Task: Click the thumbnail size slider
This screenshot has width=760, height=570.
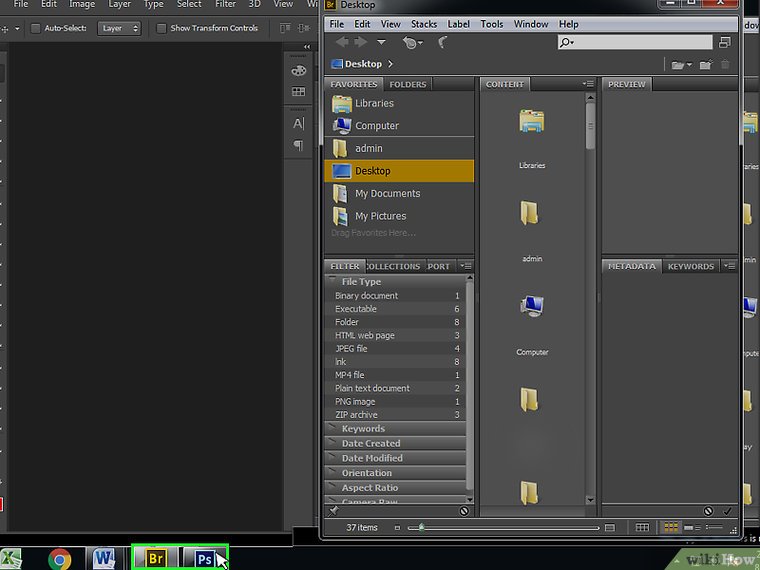Action: pos(421,527)
